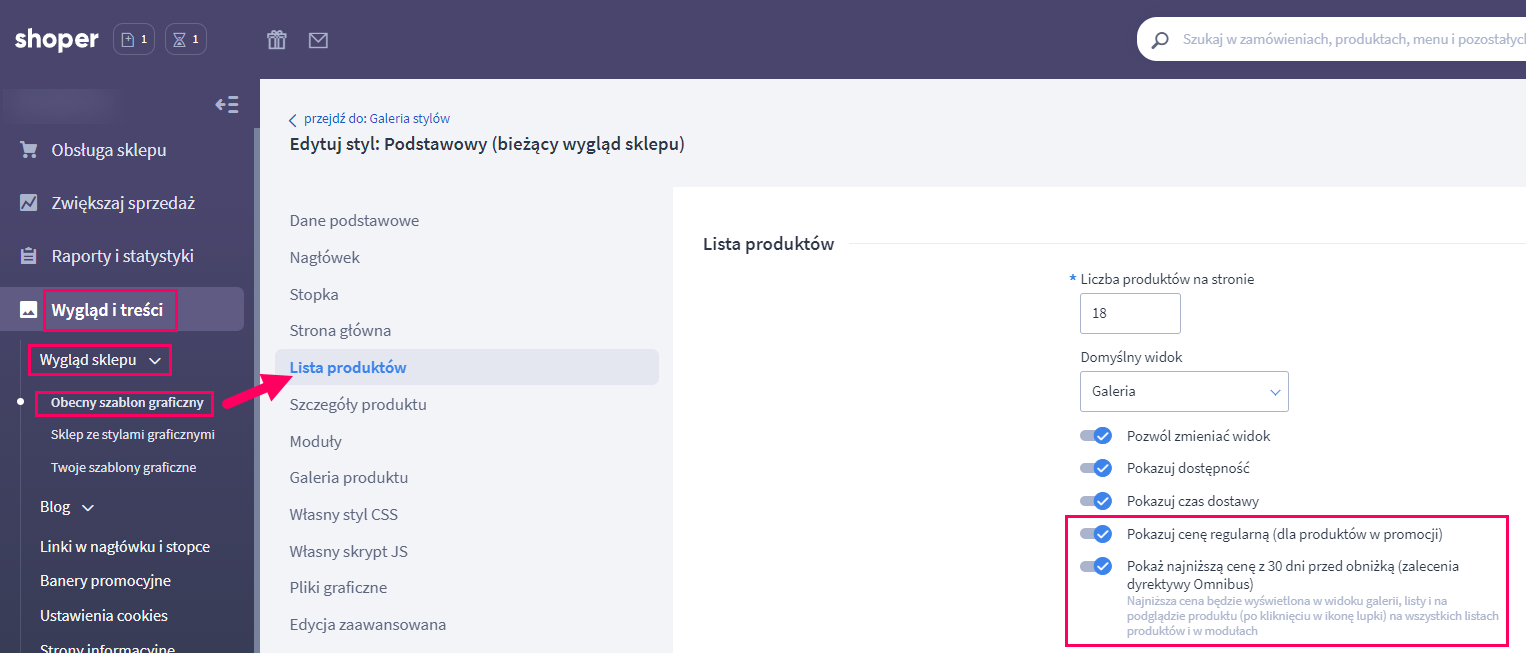
Task: Switch to Stopka tab
Action: point(314,294)
